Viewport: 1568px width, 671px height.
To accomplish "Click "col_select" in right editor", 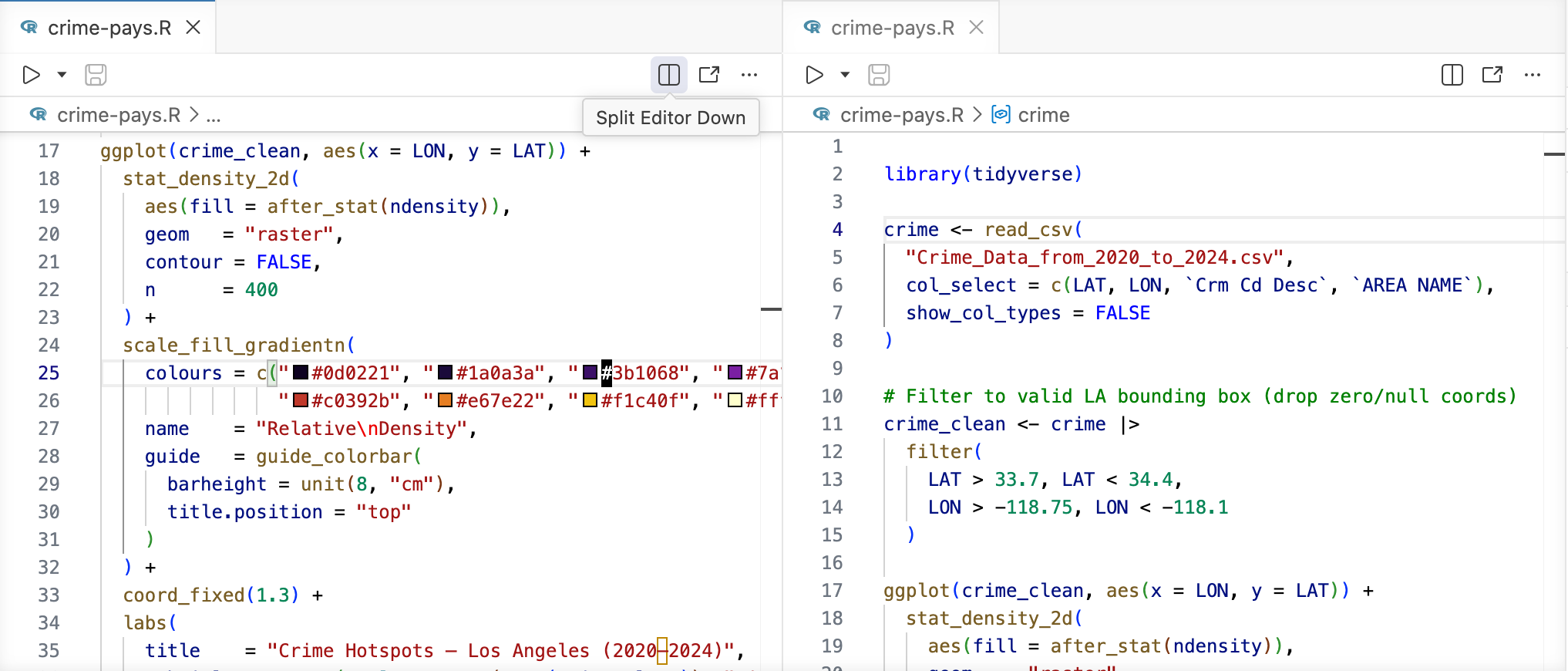I will pos(961,285).
